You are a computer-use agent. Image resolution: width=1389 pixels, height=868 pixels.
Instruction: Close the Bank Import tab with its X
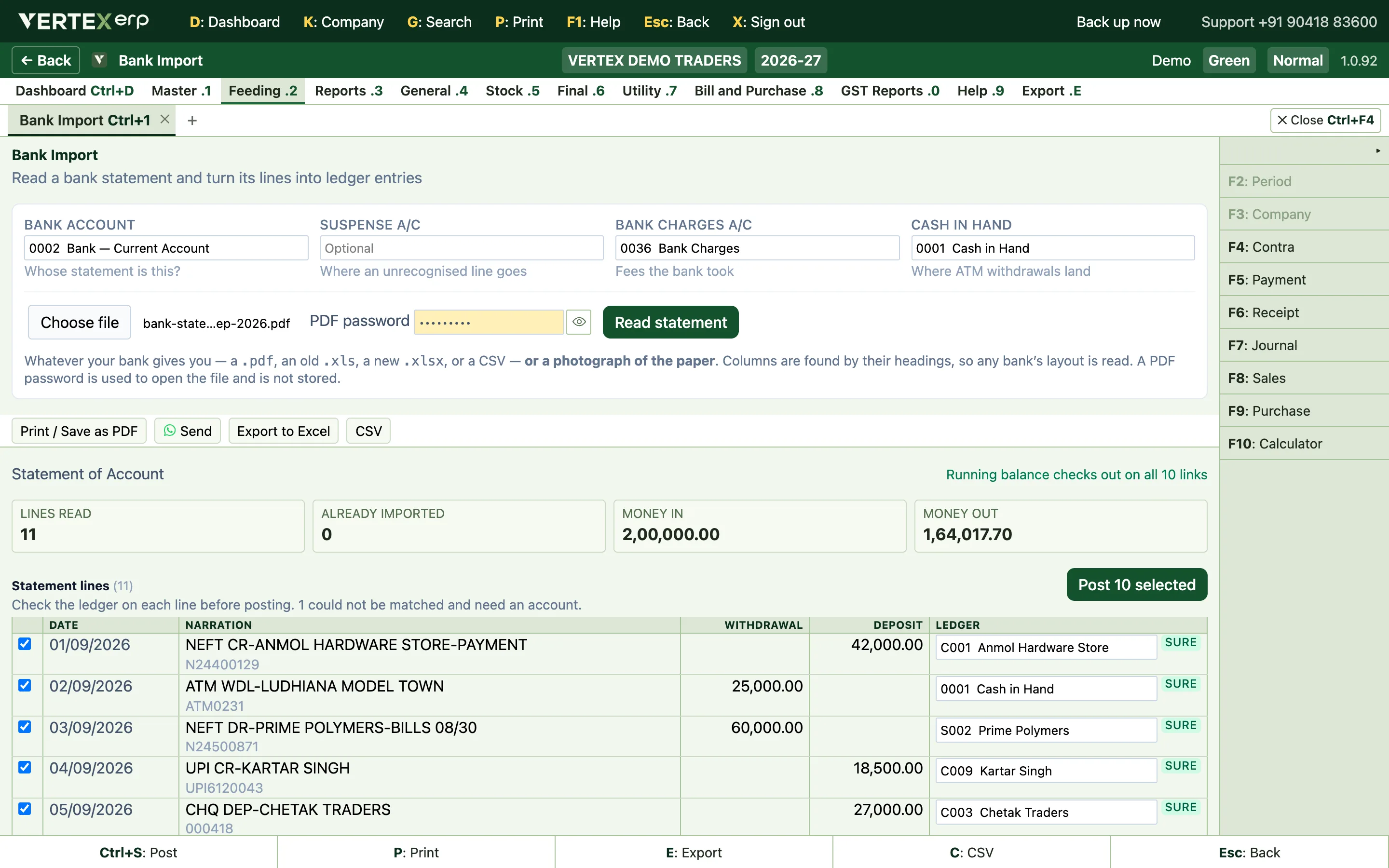165,120
